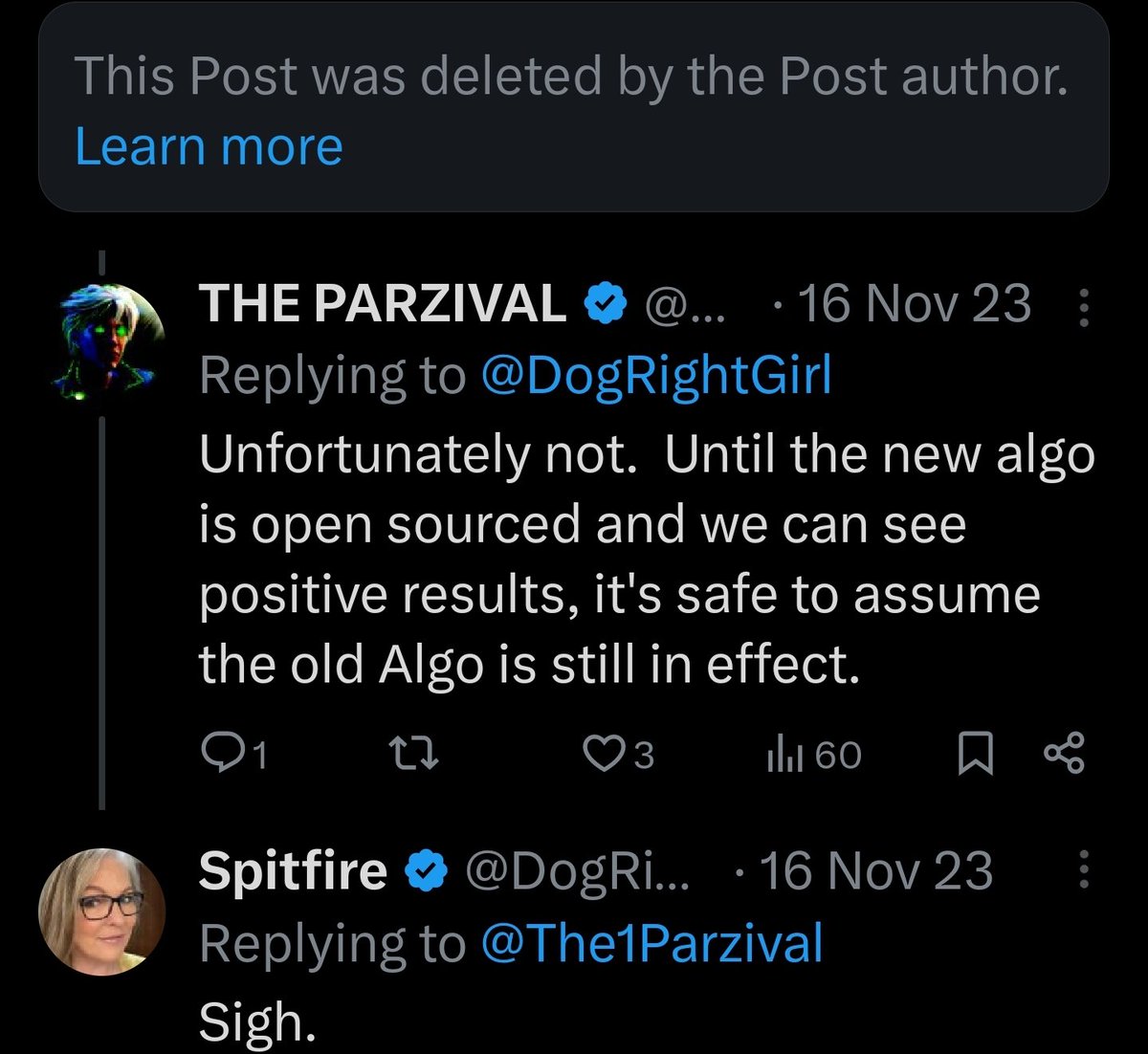Click the 16 Nov 23 timestamp on PARZIVAL's post
1148x1054 pixels.
point(912,305)
